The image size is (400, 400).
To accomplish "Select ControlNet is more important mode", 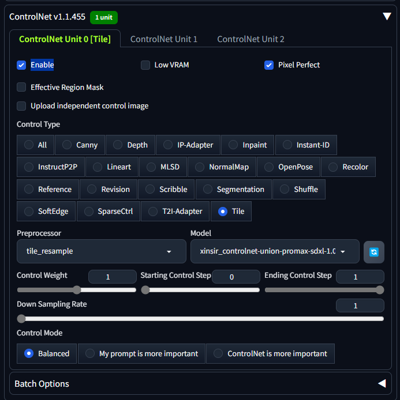I will [x=271, y=354].
